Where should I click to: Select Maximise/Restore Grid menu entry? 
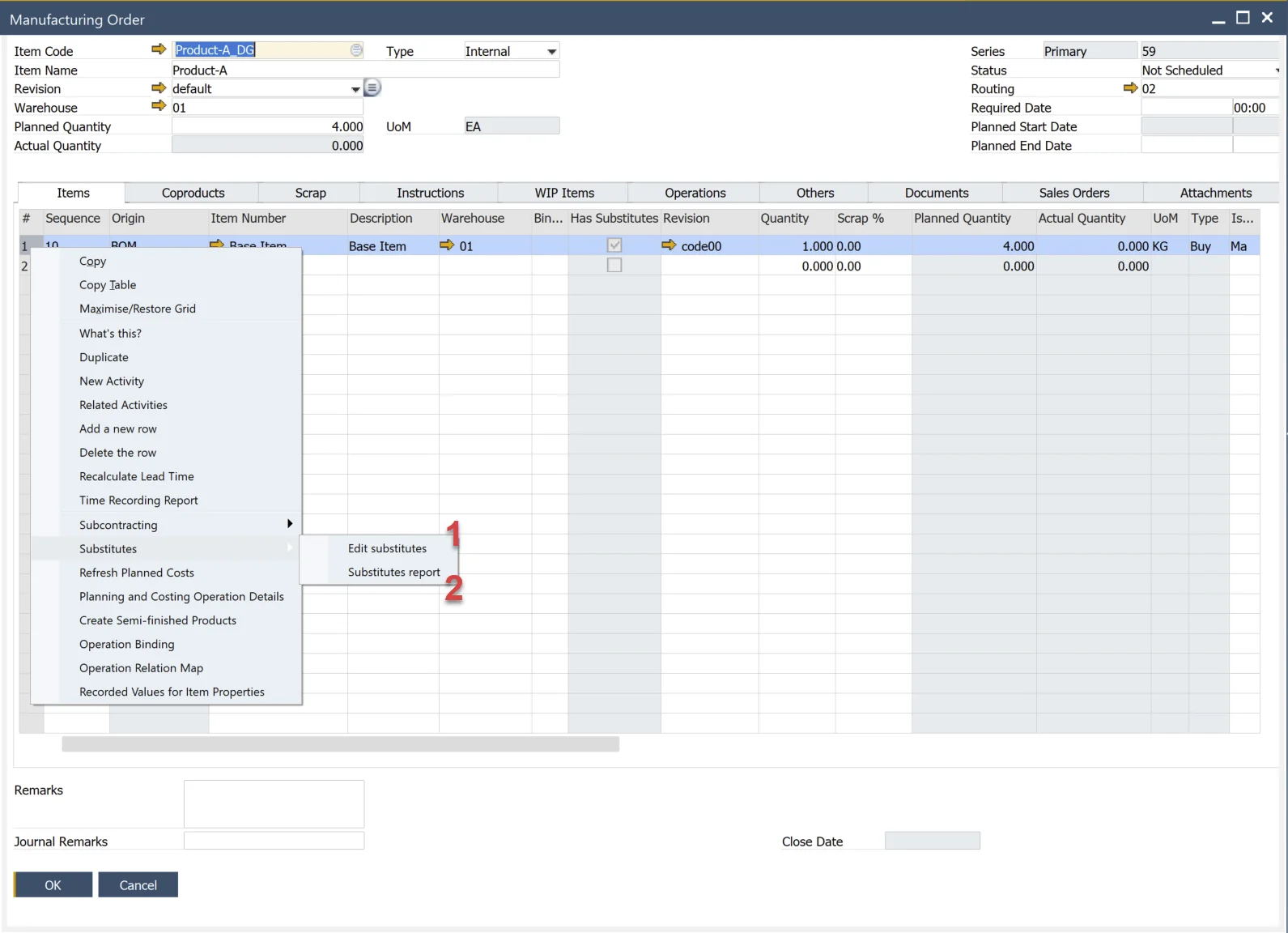pyautogui.click(x=166, y=309)
